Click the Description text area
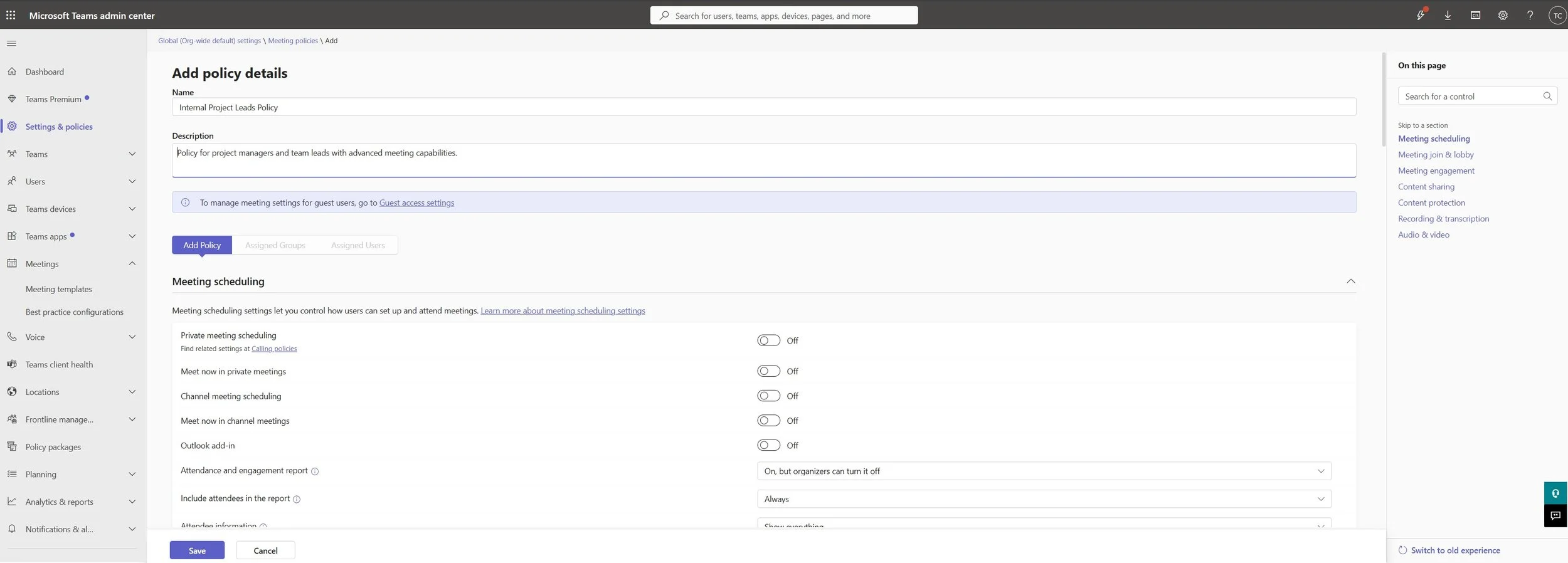 (764, 160)
